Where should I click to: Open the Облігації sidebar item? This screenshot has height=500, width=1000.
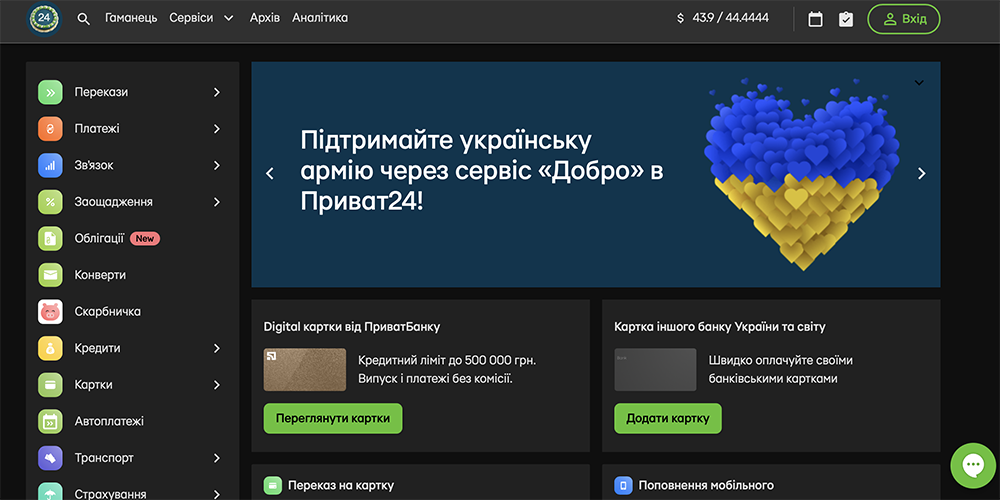[99, 239]
